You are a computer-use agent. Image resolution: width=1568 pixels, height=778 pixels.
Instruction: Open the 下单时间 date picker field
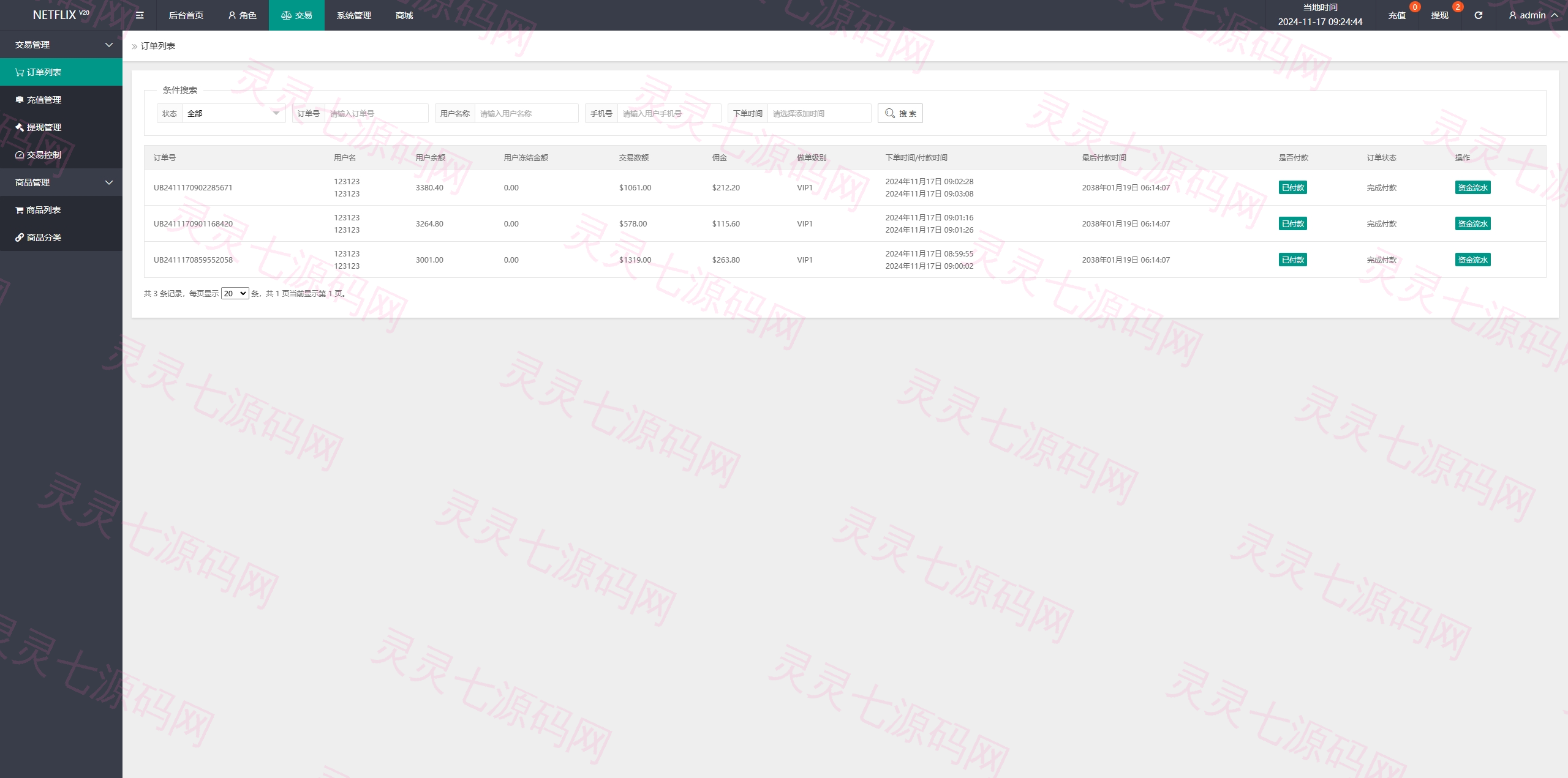(819, 113)
